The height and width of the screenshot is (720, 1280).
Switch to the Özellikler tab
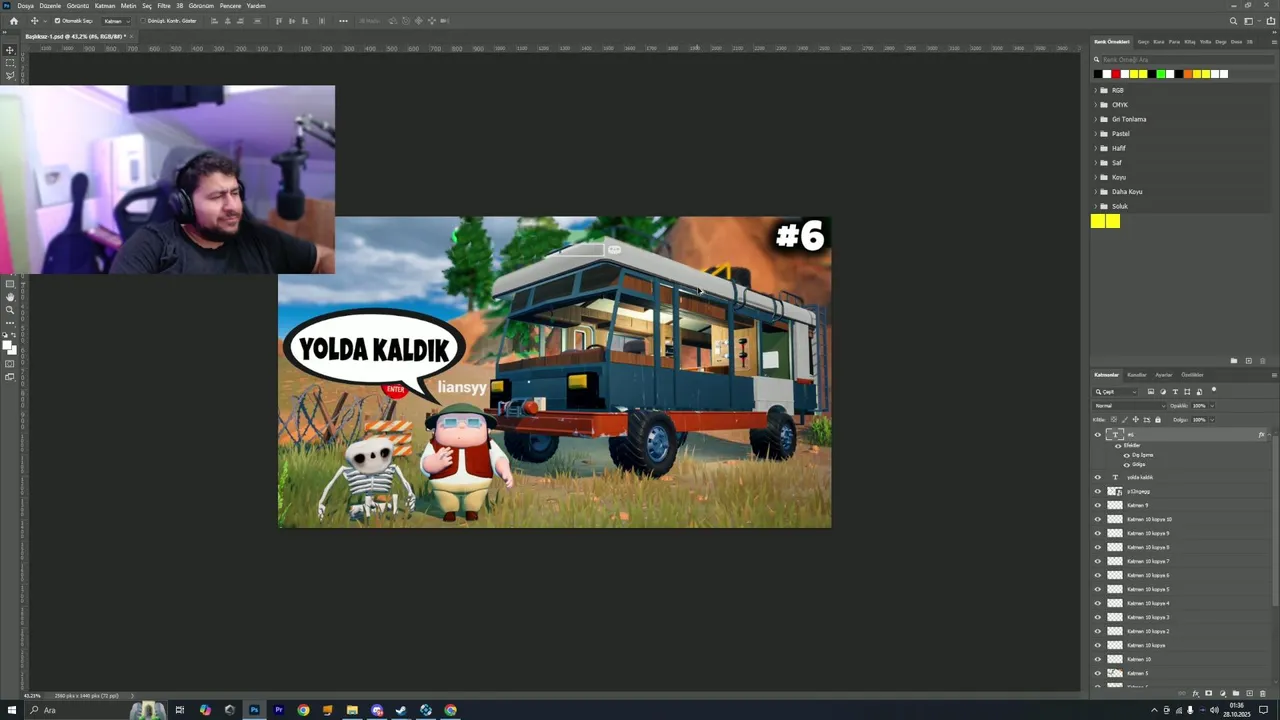pyautogui.click(x=1192, y=375)
